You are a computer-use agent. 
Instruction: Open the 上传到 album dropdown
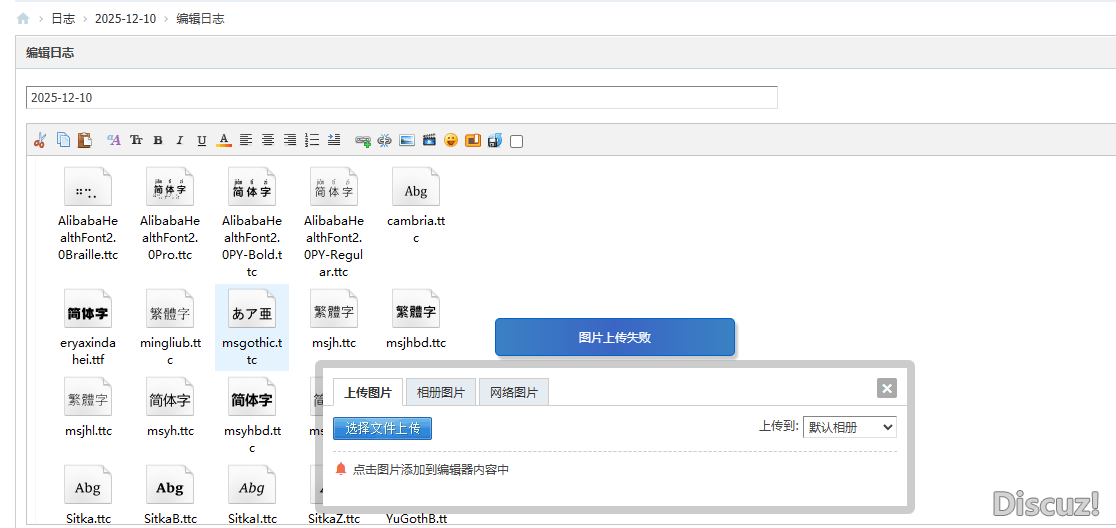point(849,427)
